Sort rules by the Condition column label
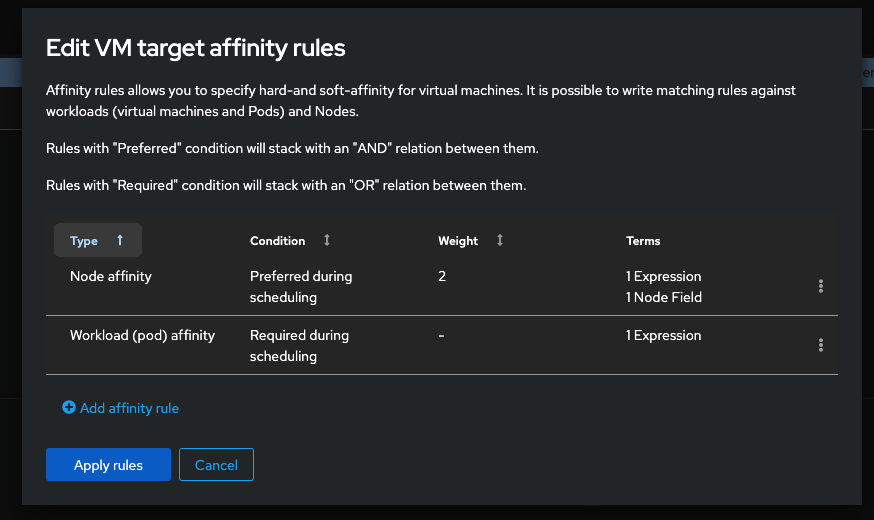The image size is (874, 520). (x=278, y=241)
